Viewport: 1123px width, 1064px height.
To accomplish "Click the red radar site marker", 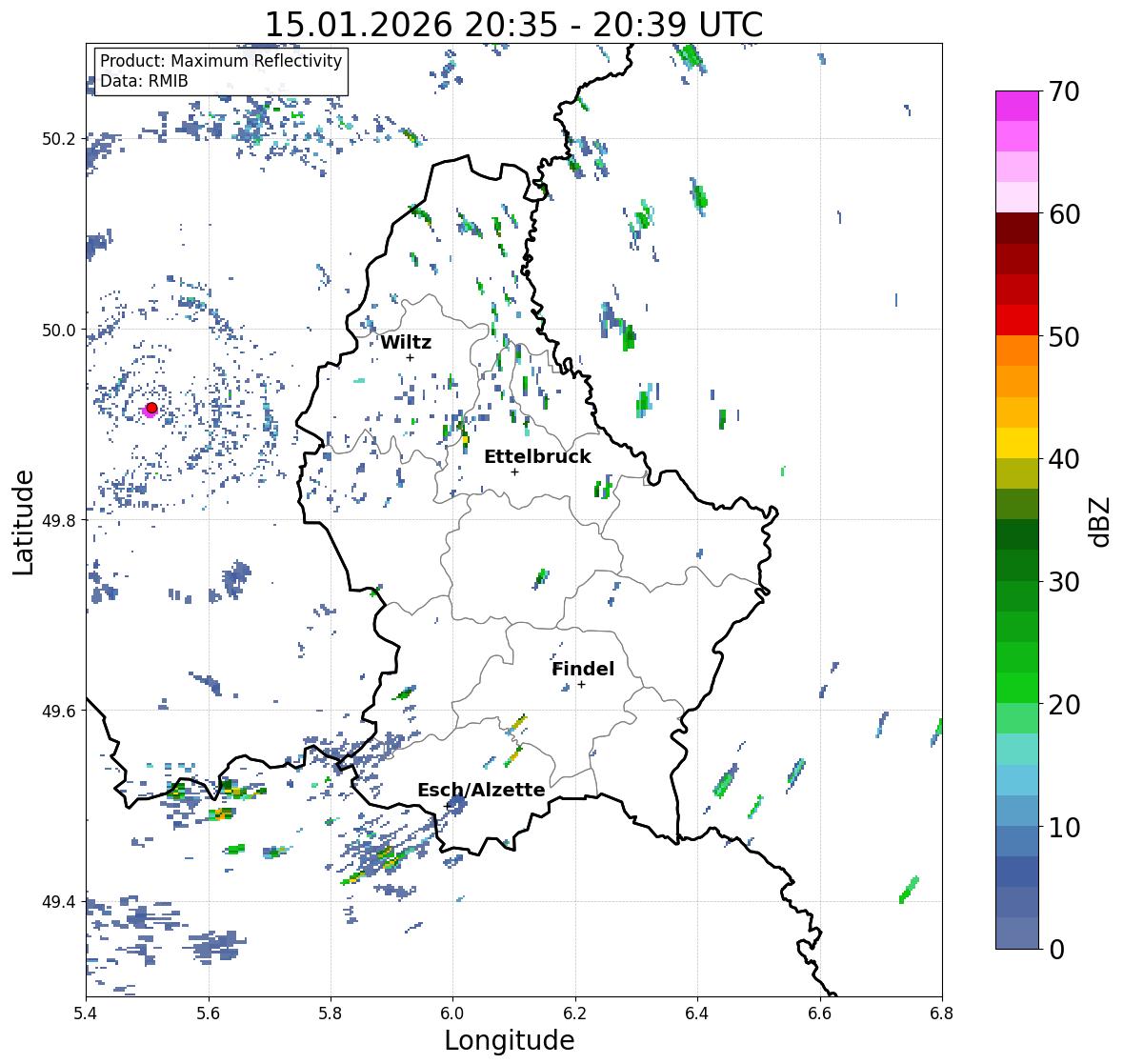I will click(x=151, y=408).
